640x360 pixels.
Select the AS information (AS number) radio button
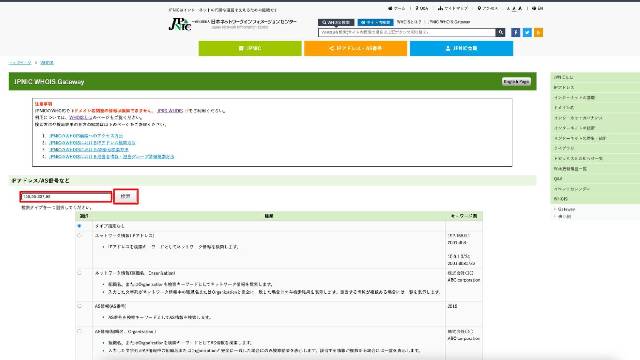click(79, 306)
